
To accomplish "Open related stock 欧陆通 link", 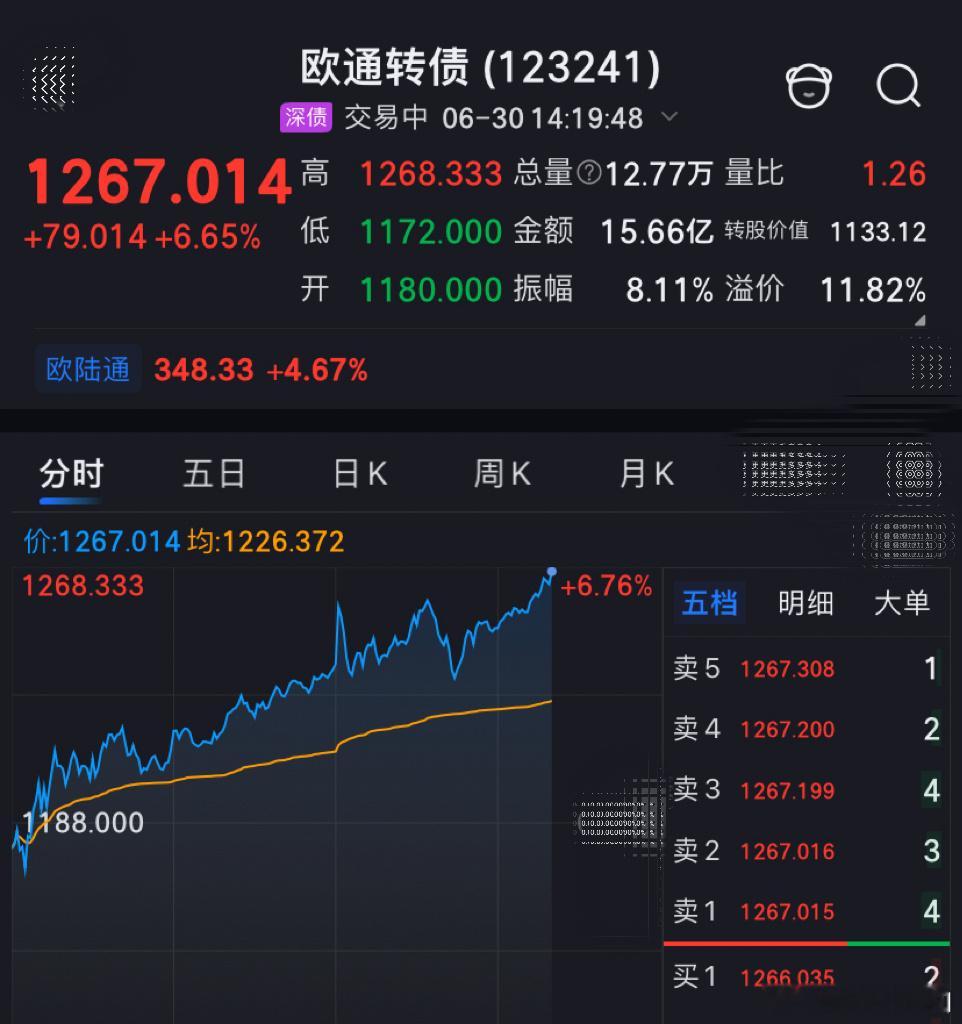I will click(x=88, y=369).
